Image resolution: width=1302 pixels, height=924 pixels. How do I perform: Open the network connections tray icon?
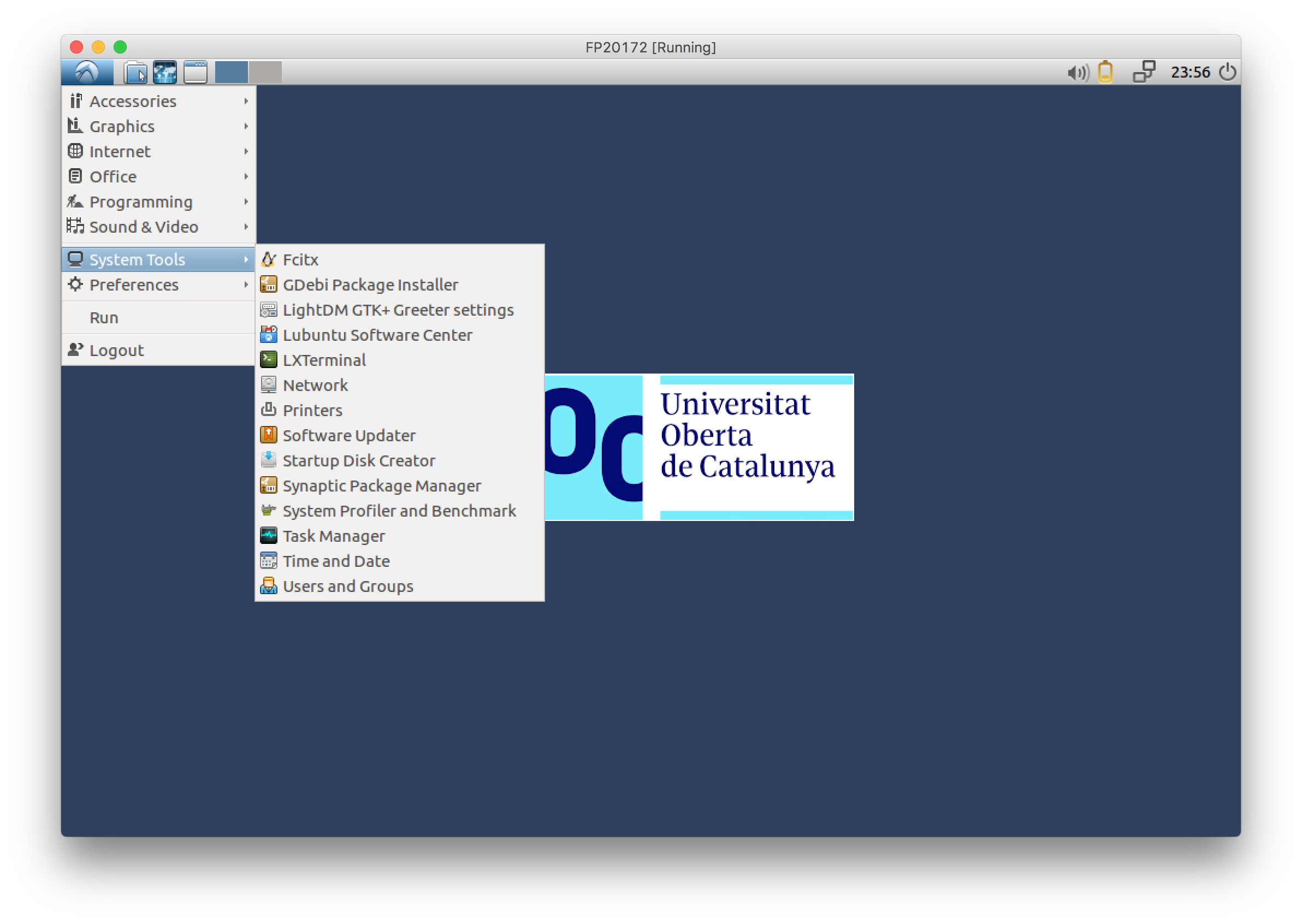pyautogui.click(x=1144, y=72)
